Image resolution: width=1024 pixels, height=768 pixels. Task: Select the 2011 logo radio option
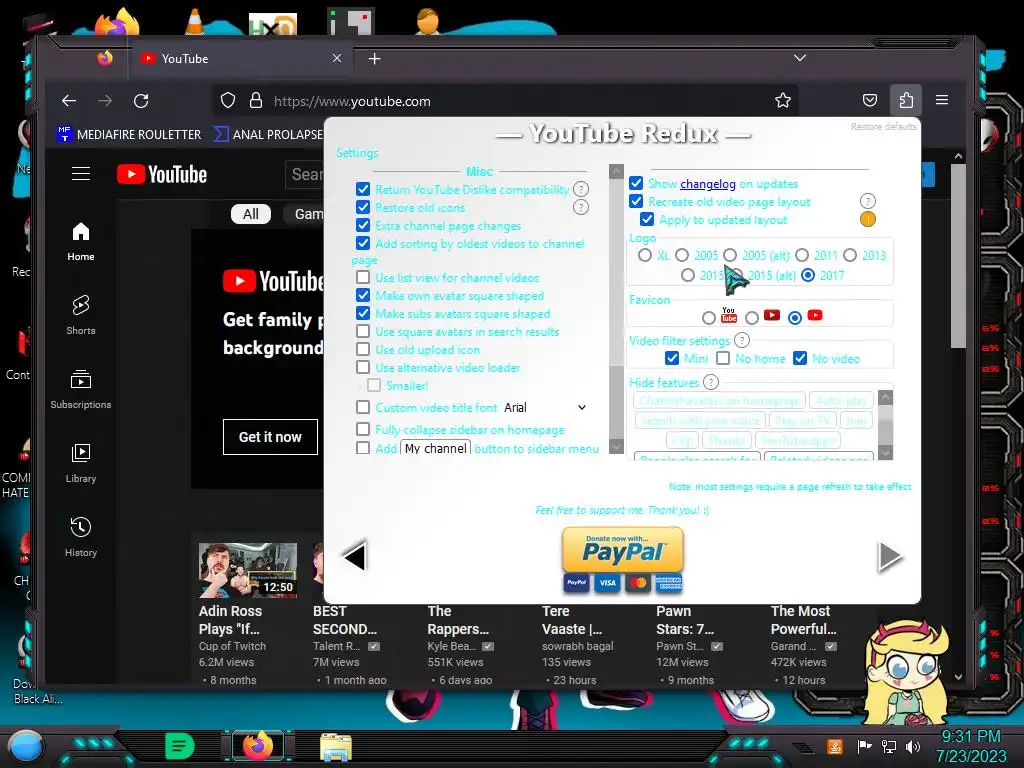(x=802, y=255)
